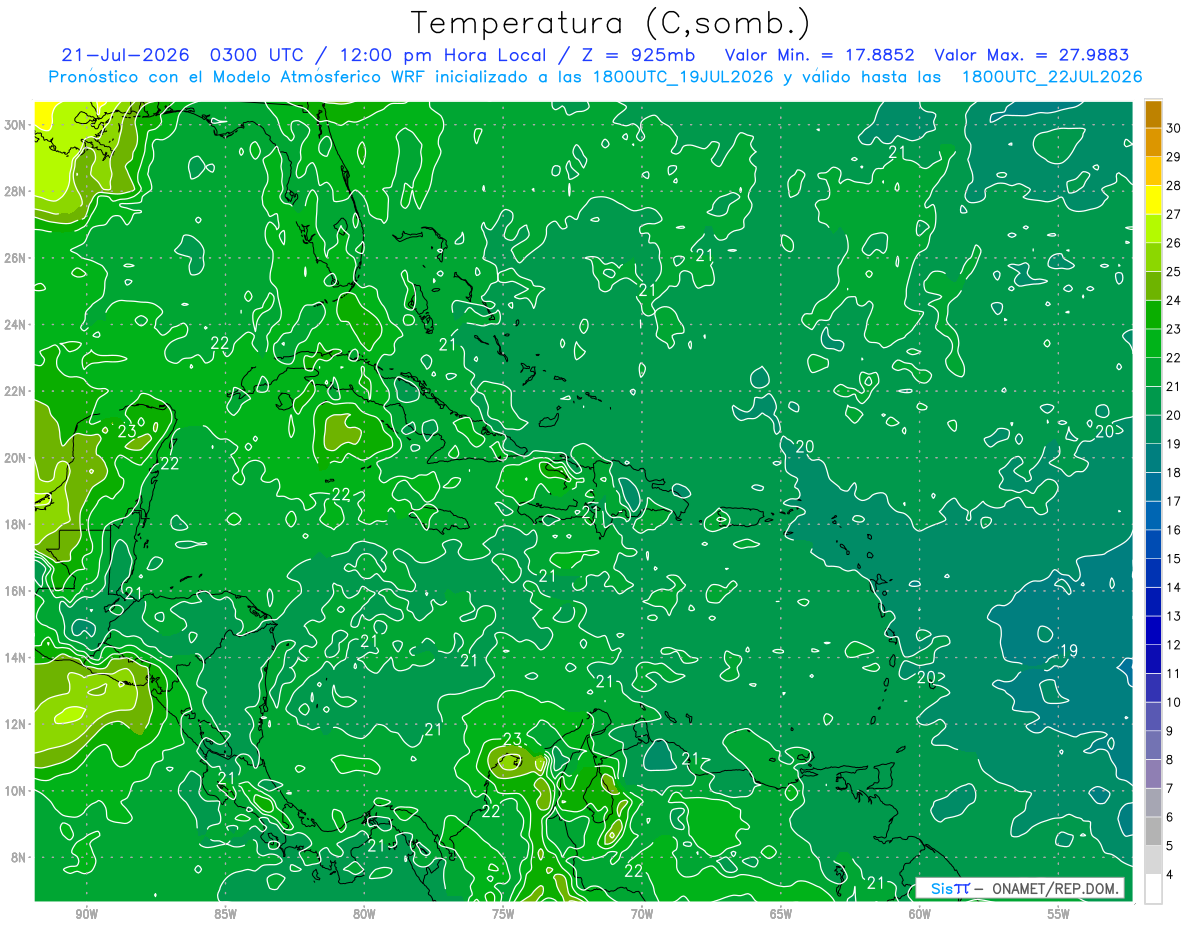Click the "26N" latitude axis label

(17, 258)
